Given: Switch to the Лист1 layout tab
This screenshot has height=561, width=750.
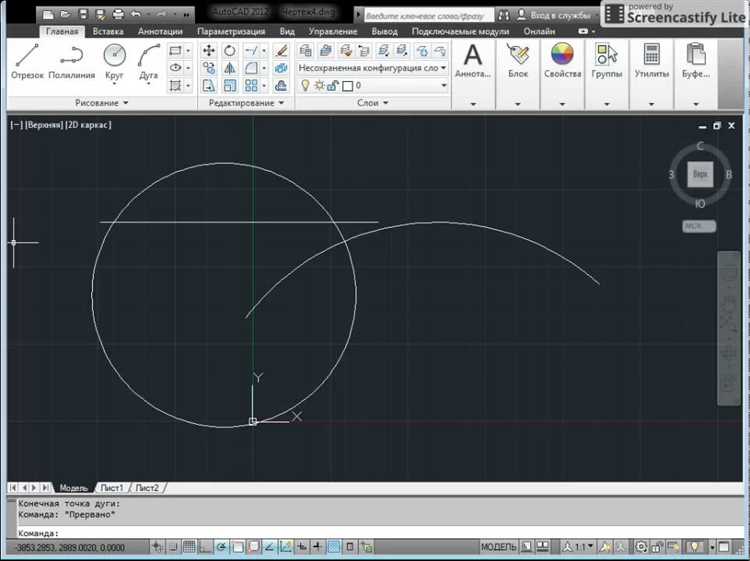Looking at the screenshot, I should point(110,487).
